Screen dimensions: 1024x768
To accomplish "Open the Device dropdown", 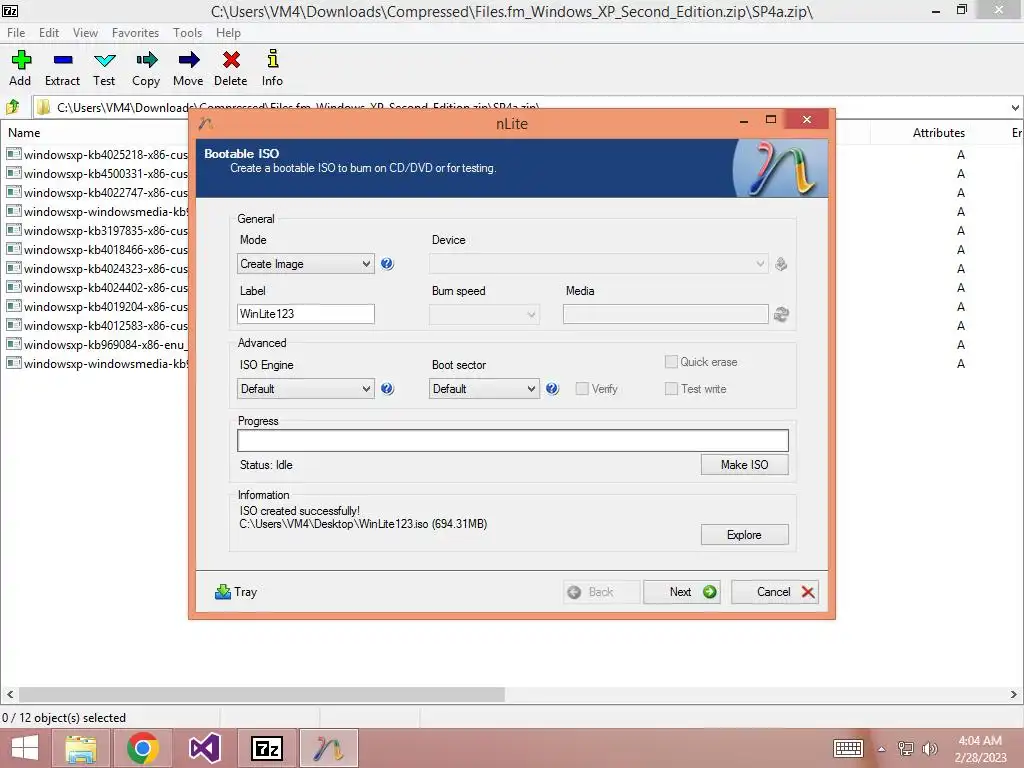I will [x=598, y=264].
